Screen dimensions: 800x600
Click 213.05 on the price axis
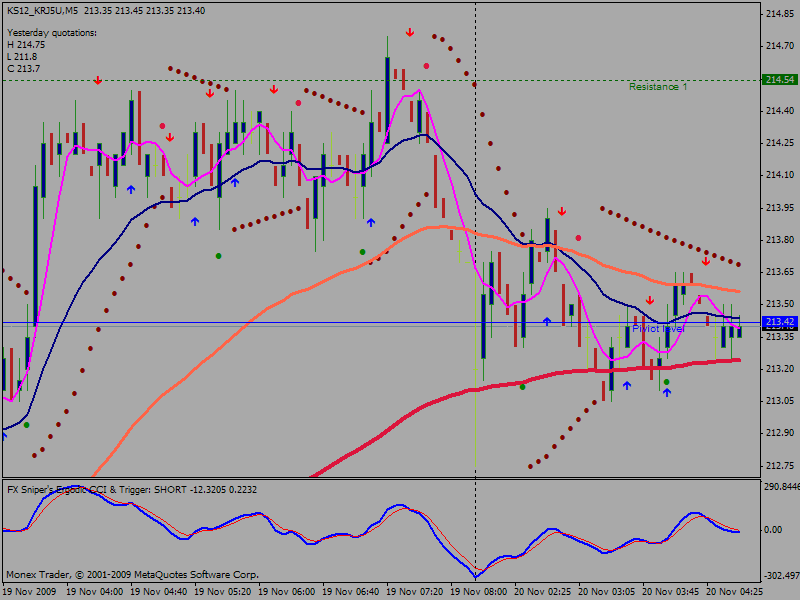click(780, 401)
